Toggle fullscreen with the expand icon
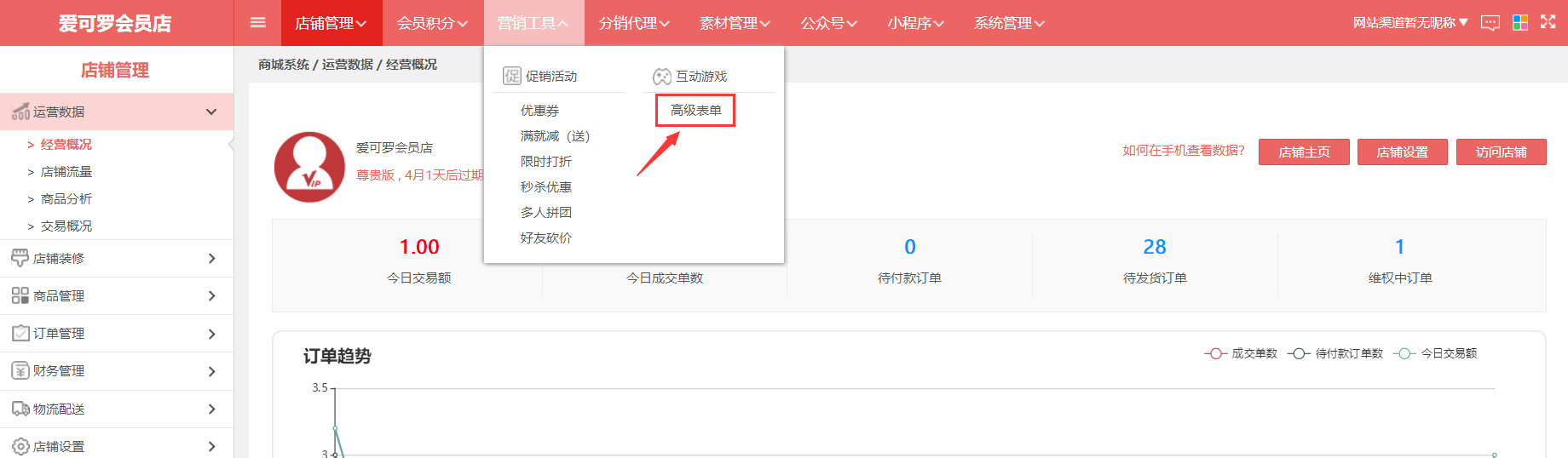Image resolution: width=1568 pixels, height=458 pixels. point(1548,22)
